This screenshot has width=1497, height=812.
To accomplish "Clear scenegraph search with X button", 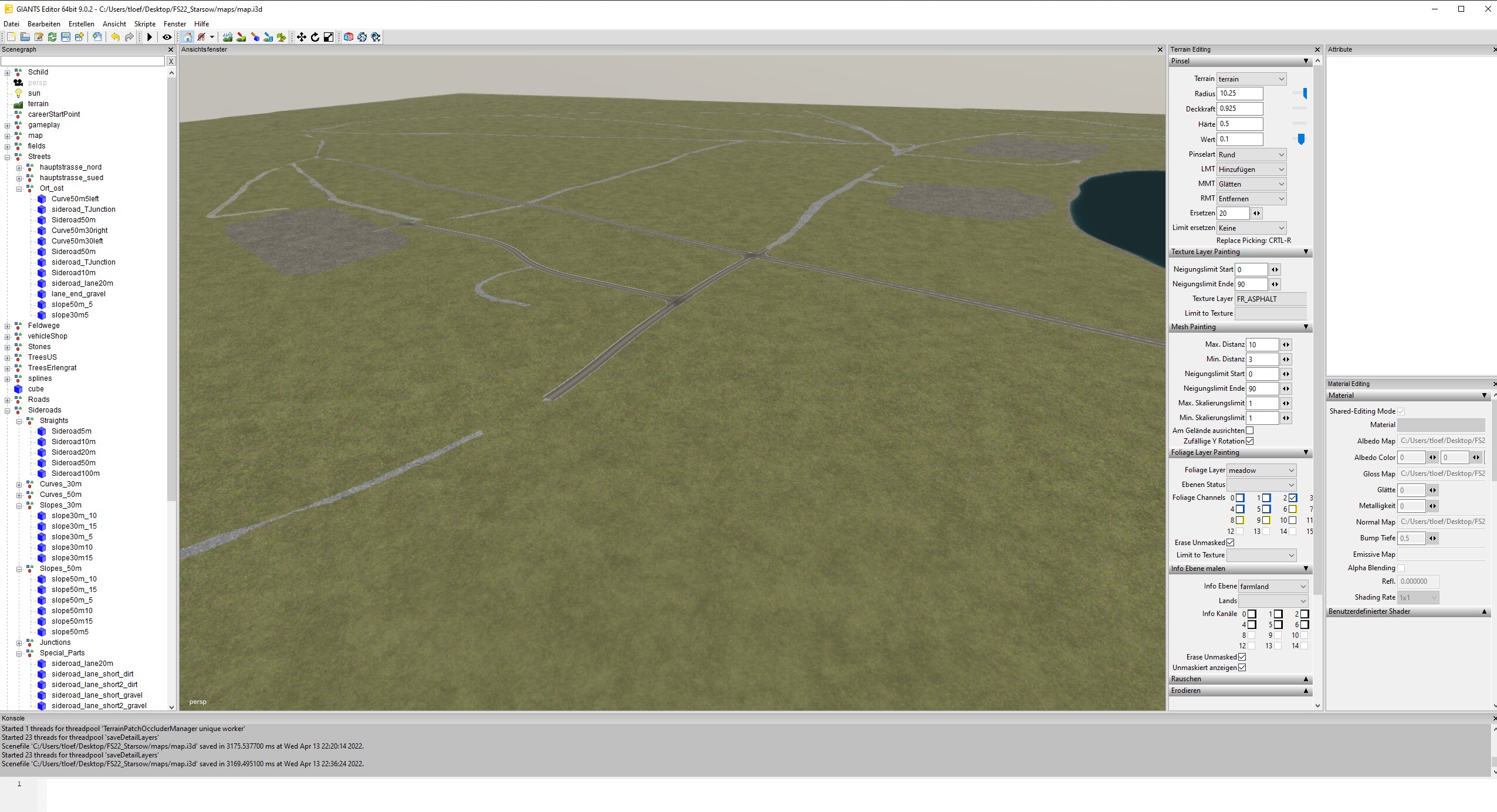I will (171, 61).
